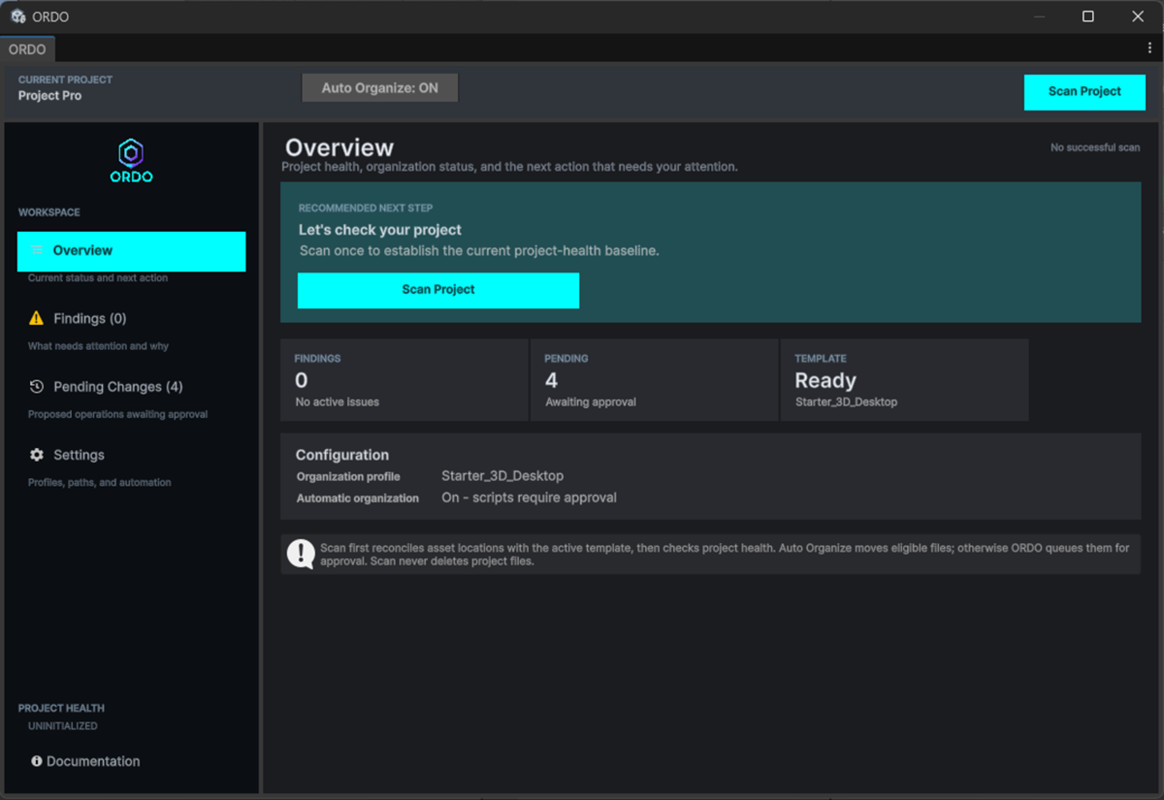Click the 'Let's check your project' heading
Viewport: 1164px width, 800px height.
[380, 230]
